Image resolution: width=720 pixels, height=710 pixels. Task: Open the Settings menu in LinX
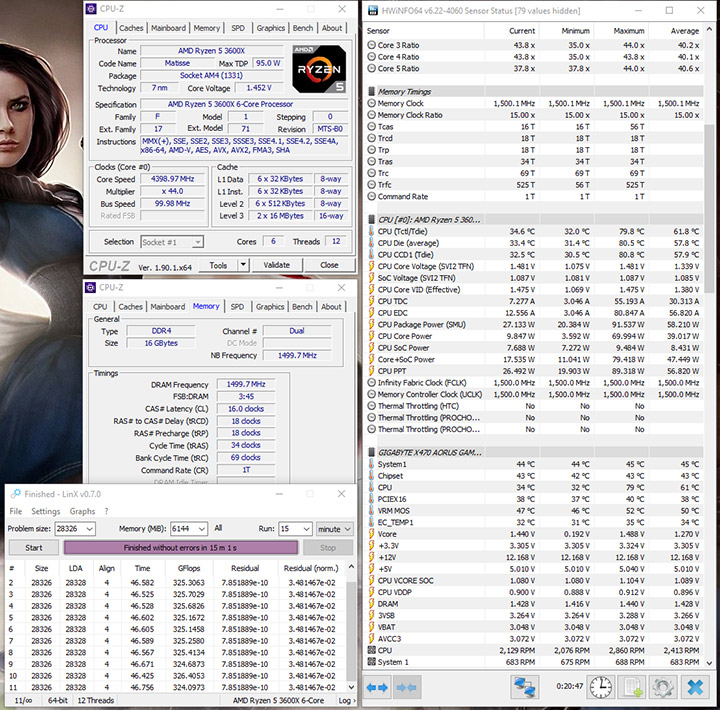[x=44, y=511]
